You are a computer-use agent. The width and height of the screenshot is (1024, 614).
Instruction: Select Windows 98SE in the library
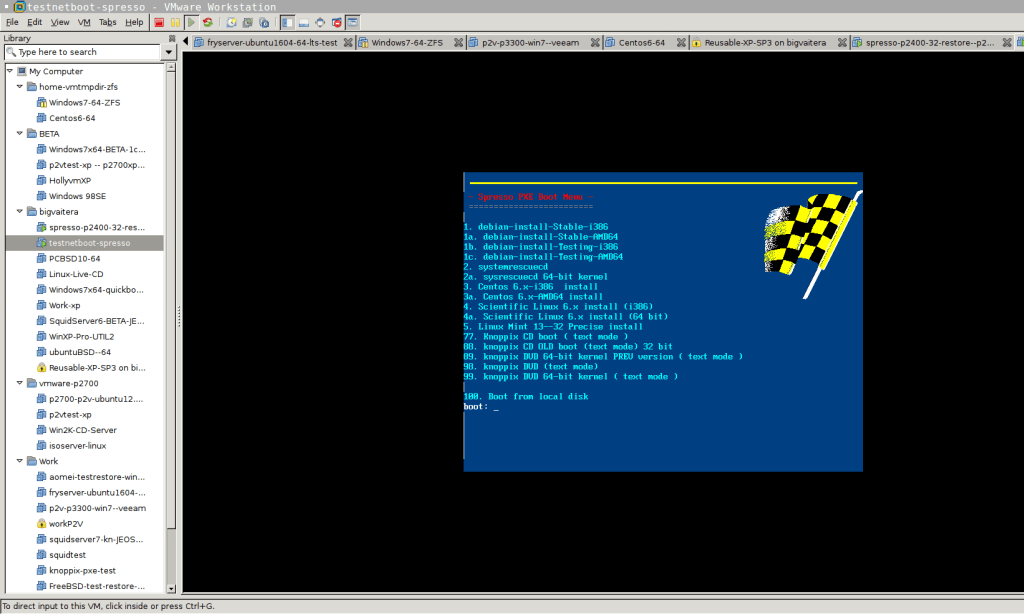[77, 196]
